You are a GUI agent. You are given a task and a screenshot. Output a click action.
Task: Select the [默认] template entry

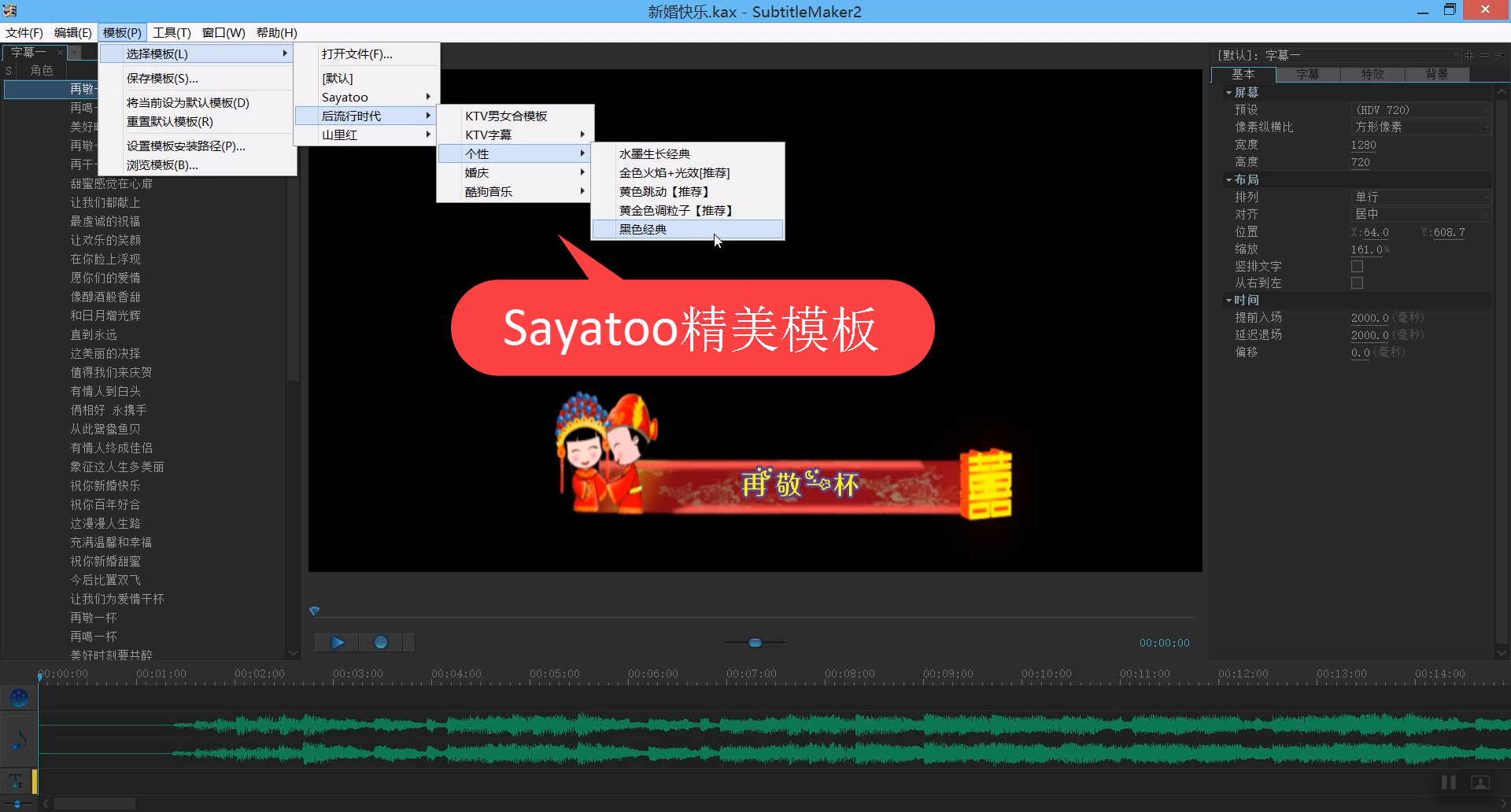coord(367,79)
